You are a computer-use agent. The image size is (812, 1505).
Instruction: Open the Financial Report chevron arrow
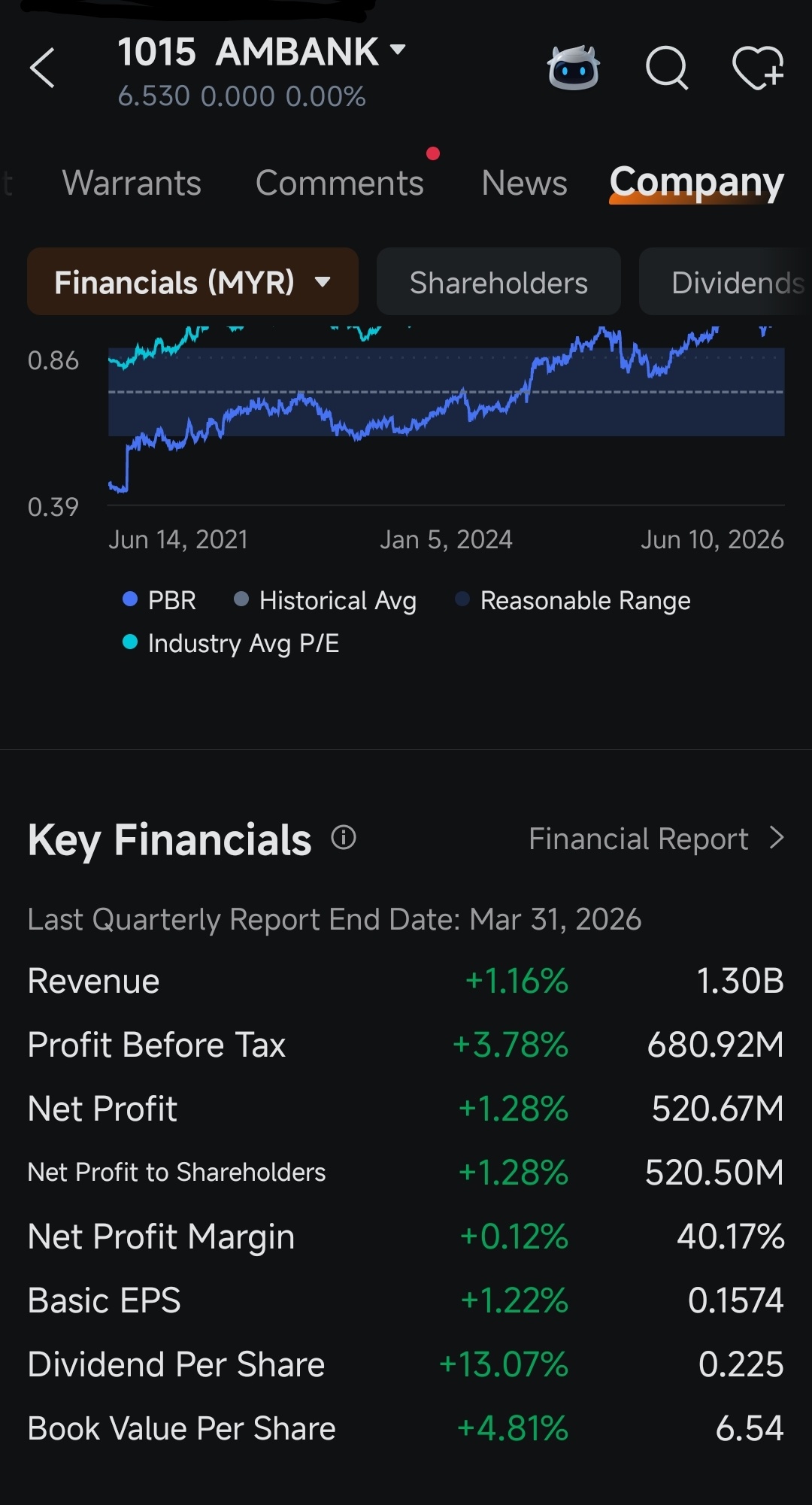[777, 838]
